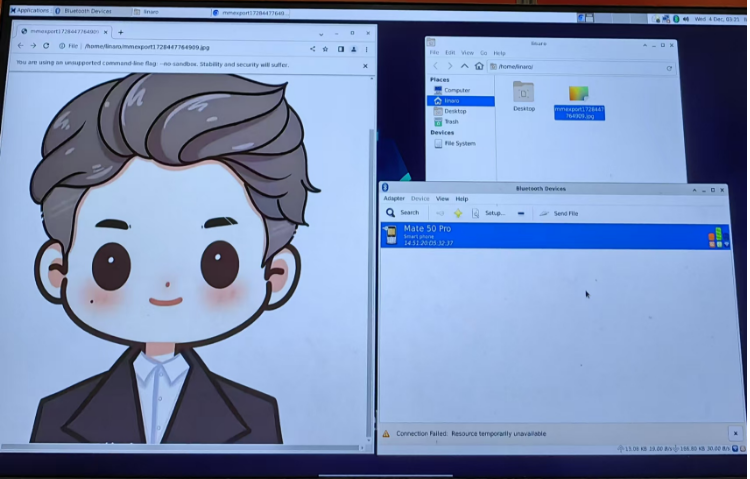
Task: Click the browser reload button
Action: [46, 46]
